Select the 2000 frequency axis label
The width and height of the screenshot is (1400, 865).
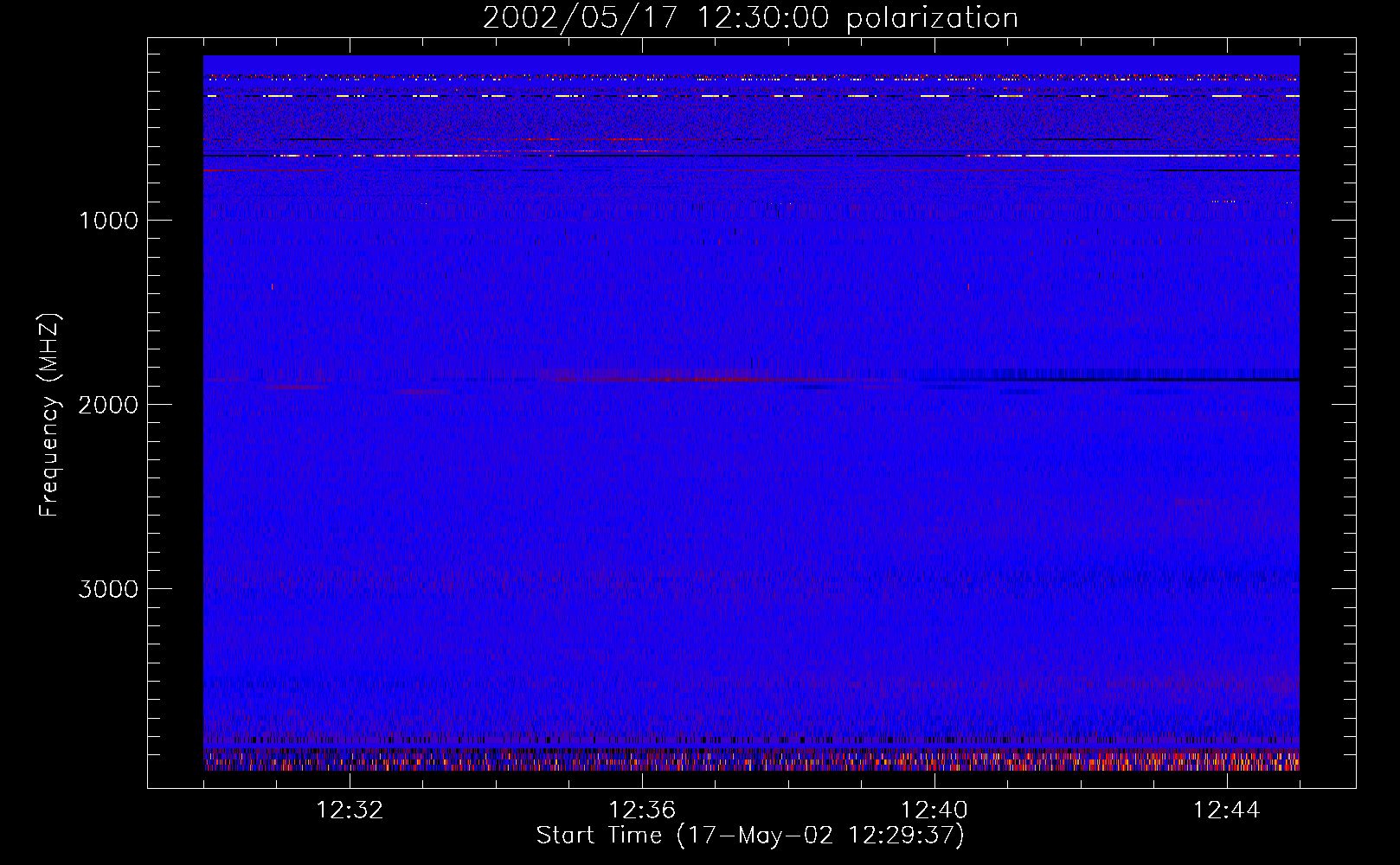[108, 405]
